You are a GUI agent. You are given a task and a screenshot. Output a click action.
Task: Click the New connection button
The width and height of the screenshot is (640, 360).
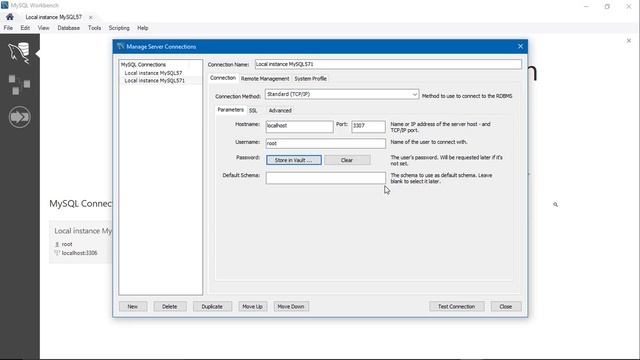[x=133, y=307]
